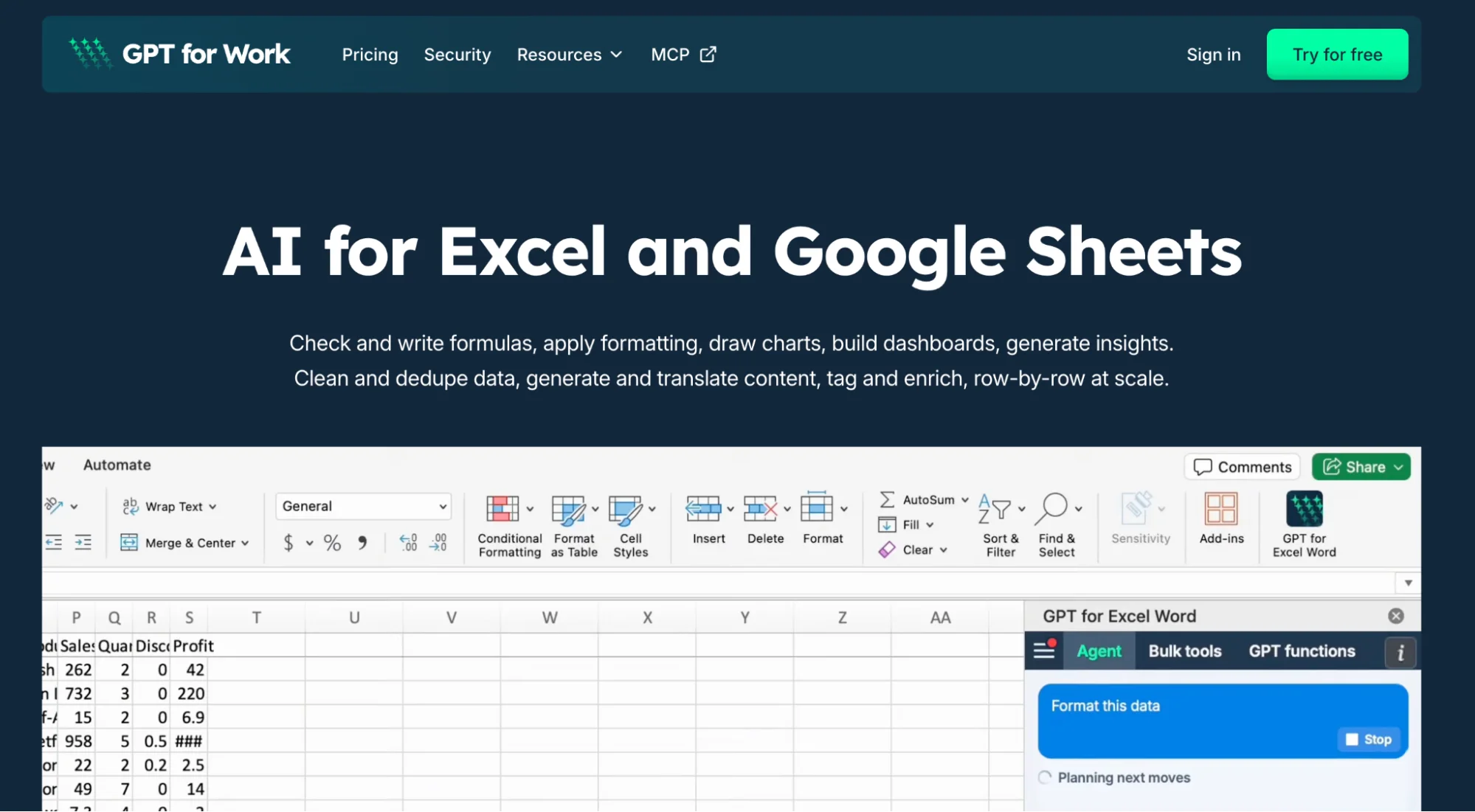Decrease the indent
This screenshot has width=1475, height=812.
[54, 544]
